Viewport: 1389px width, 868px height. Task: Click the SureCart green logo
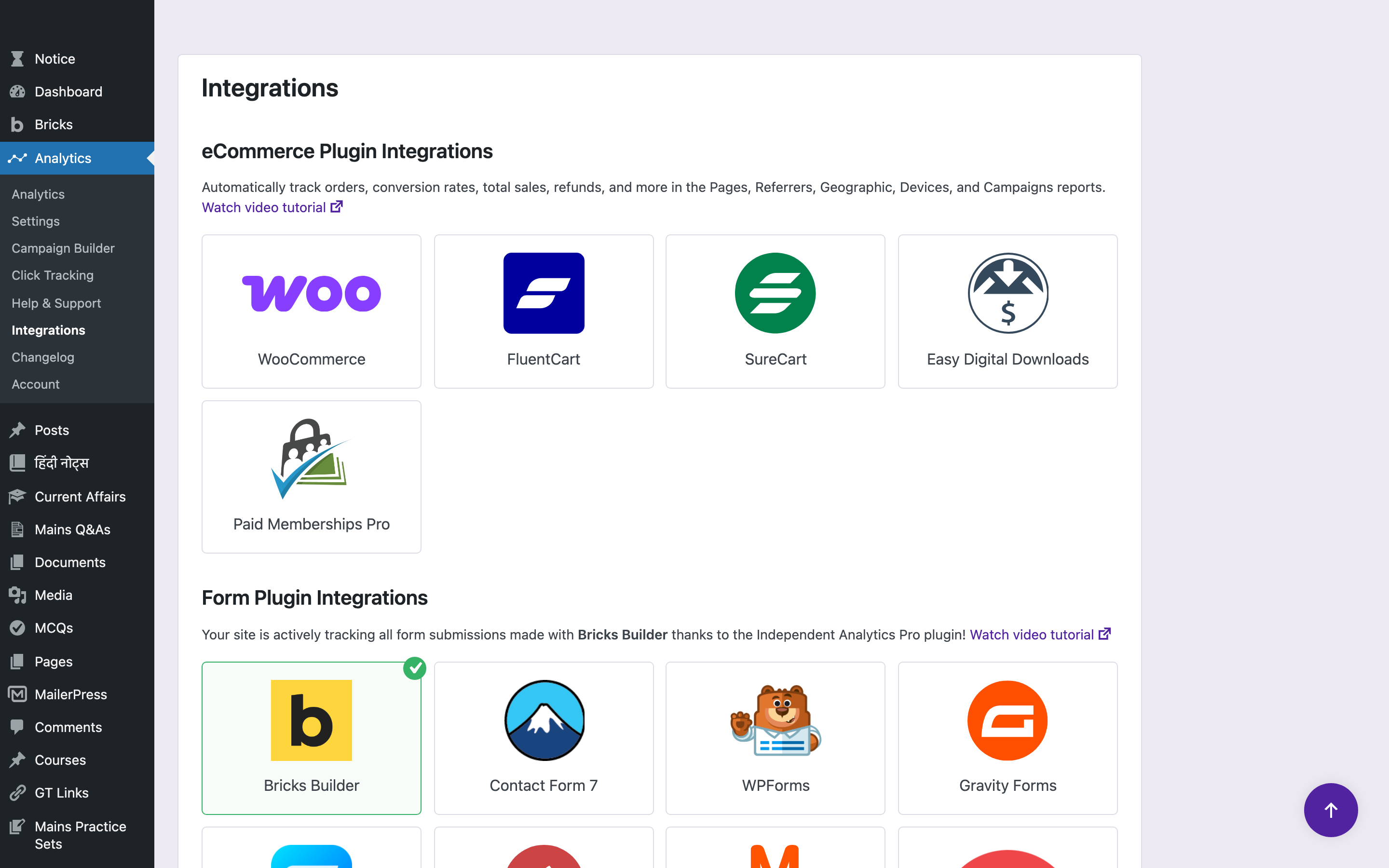pos(775,293)
